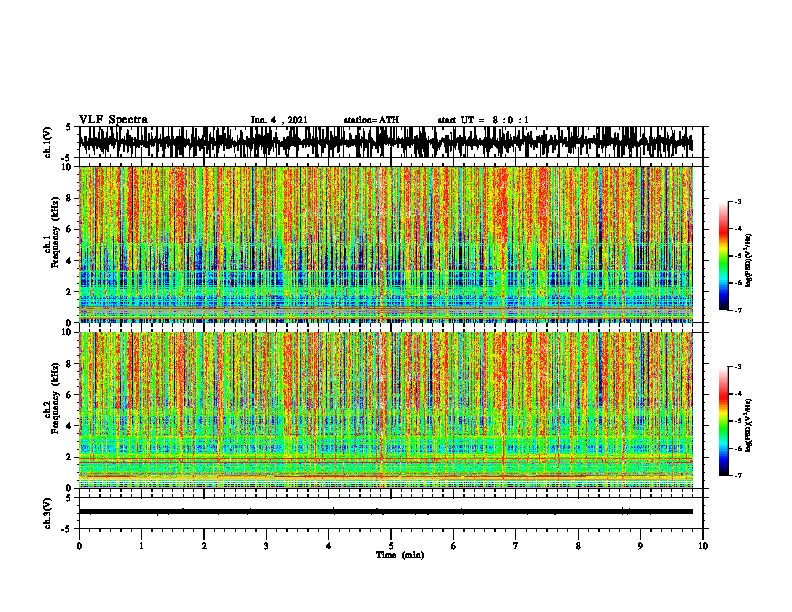The width and height of the screenshot is (792, 612).
Task: Click time axis tick label "1"
Action: point(141,546)
